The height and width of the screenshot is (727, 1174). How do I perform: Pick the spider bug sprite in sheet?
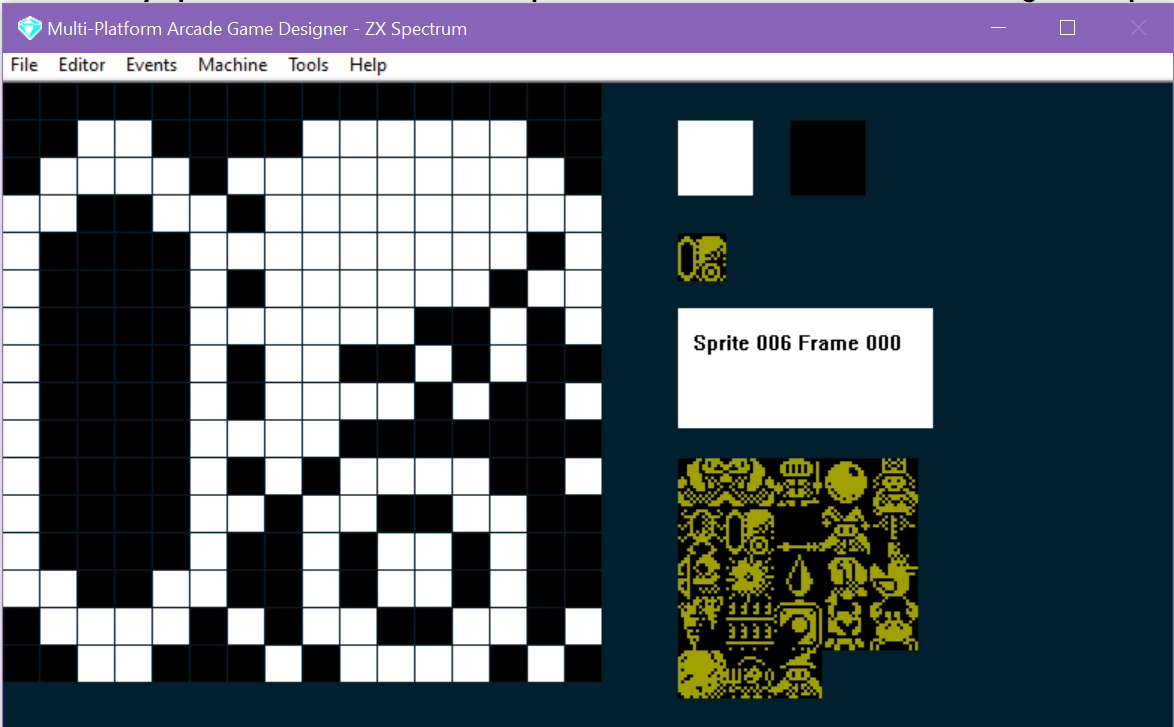click(702, 530)
